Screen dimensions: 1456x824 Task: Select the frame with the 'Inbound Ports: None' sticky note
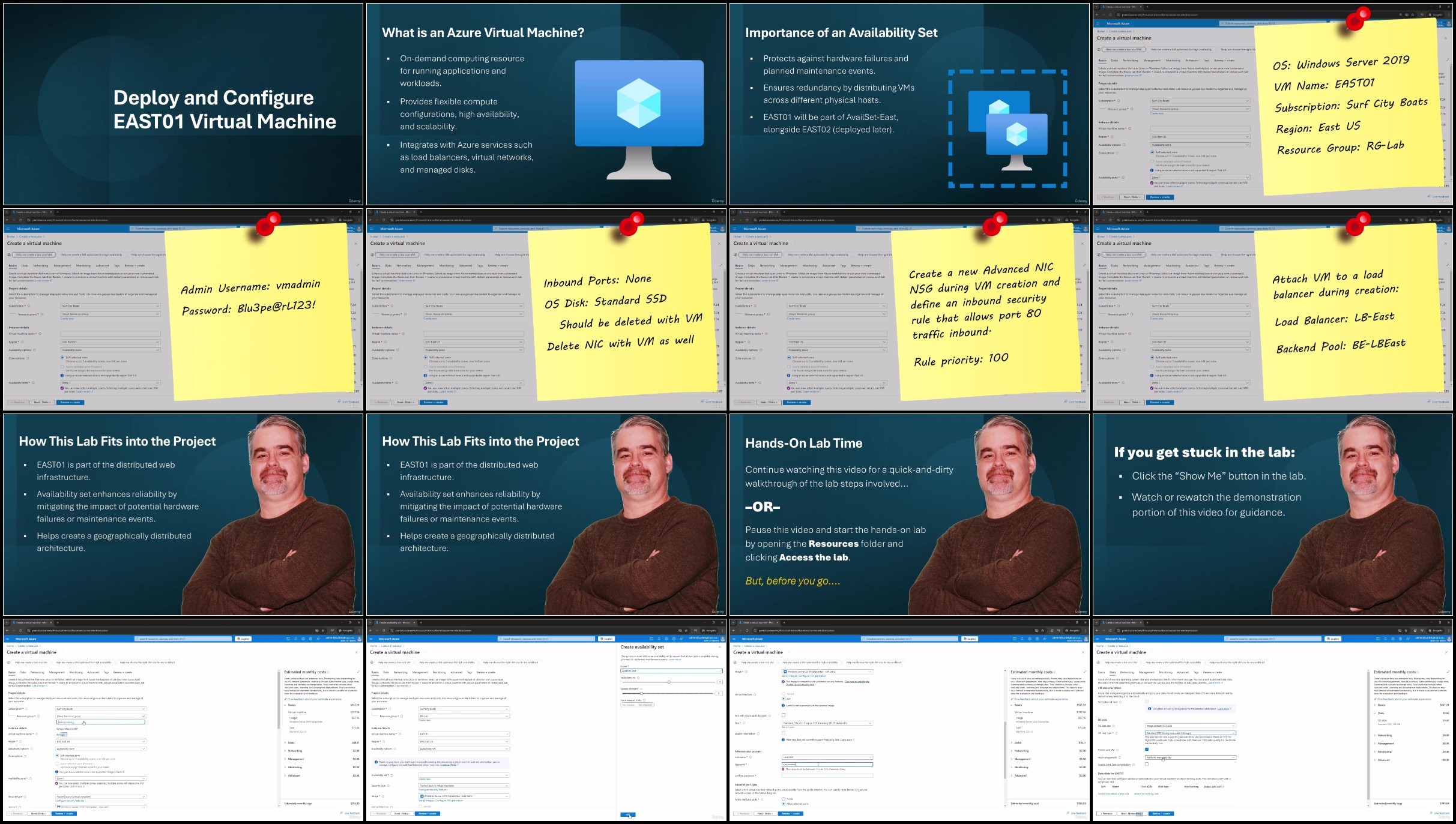[x=546, y=310]
